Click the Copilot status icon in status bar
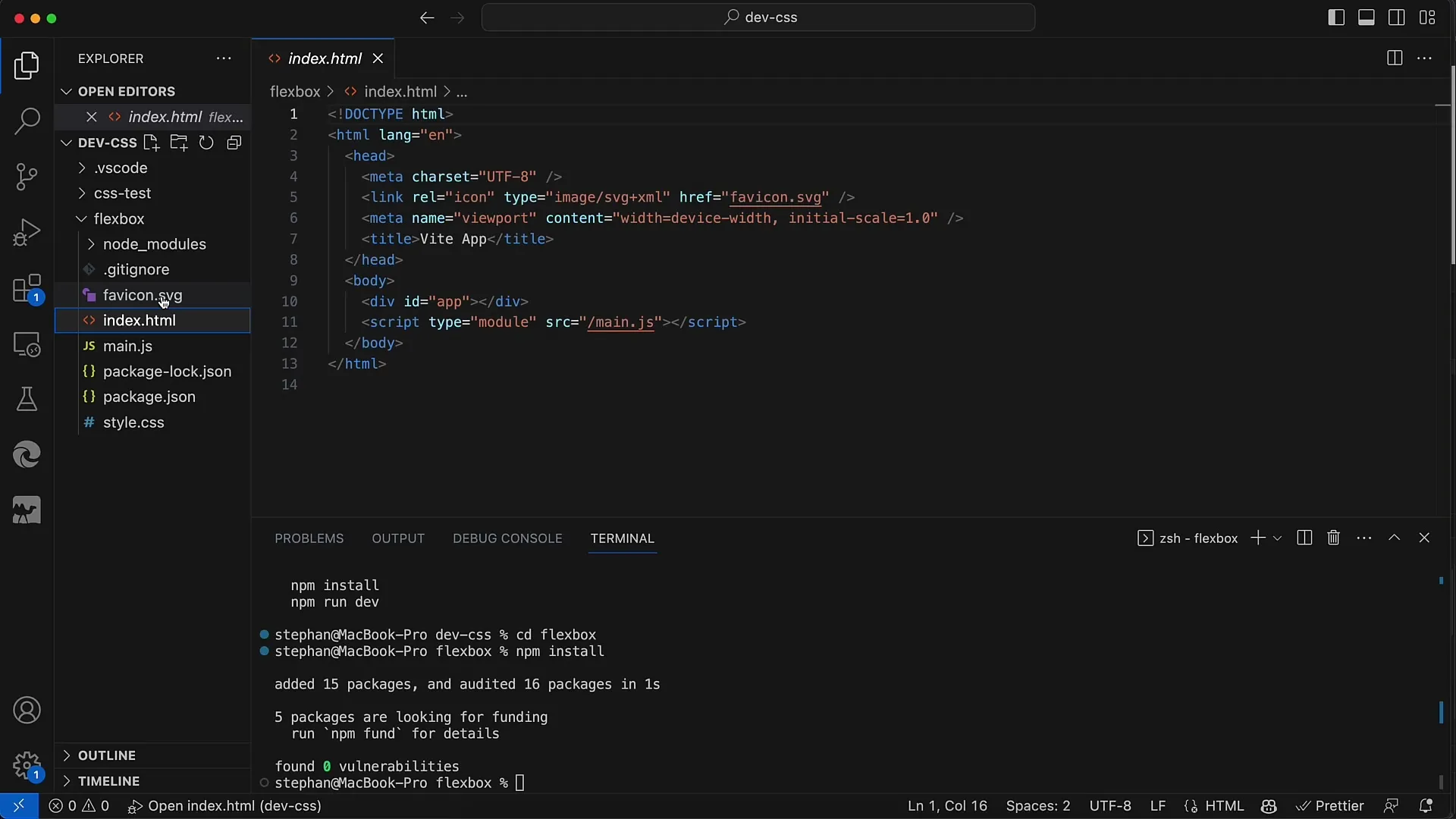 (x=1269, y=805)
